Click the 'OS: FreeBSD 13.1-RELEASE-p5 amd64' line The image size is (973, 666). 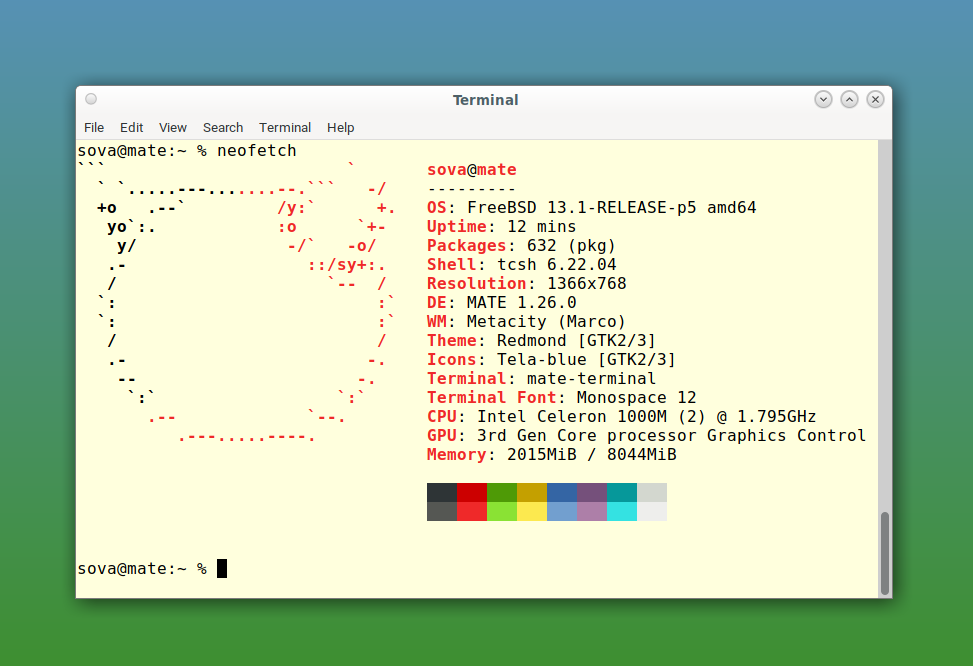tap(591, 207)
